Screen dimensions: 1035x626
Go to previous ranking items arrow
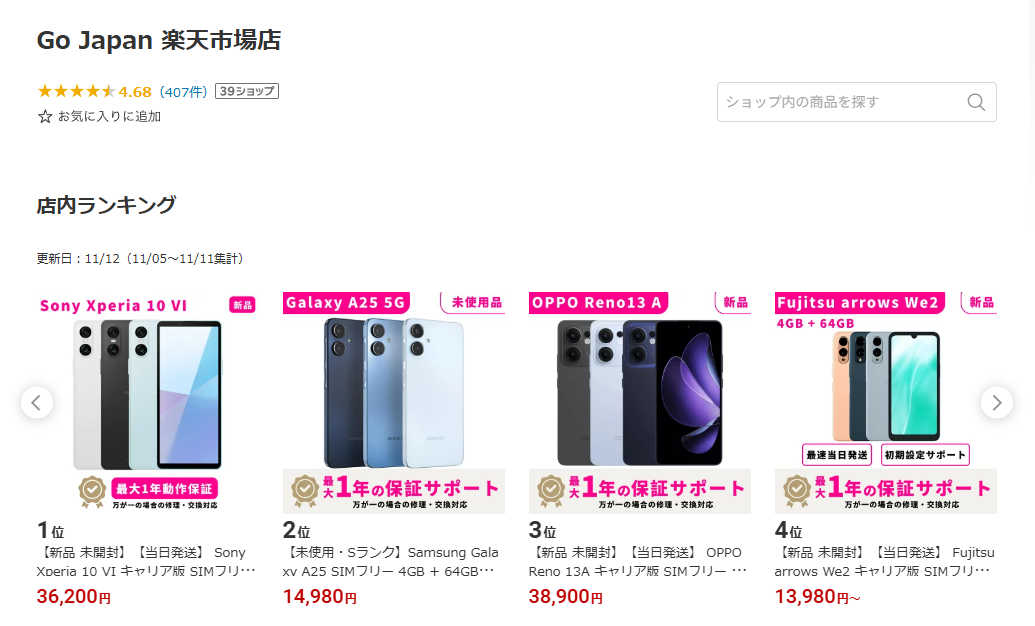coord(37,402)
